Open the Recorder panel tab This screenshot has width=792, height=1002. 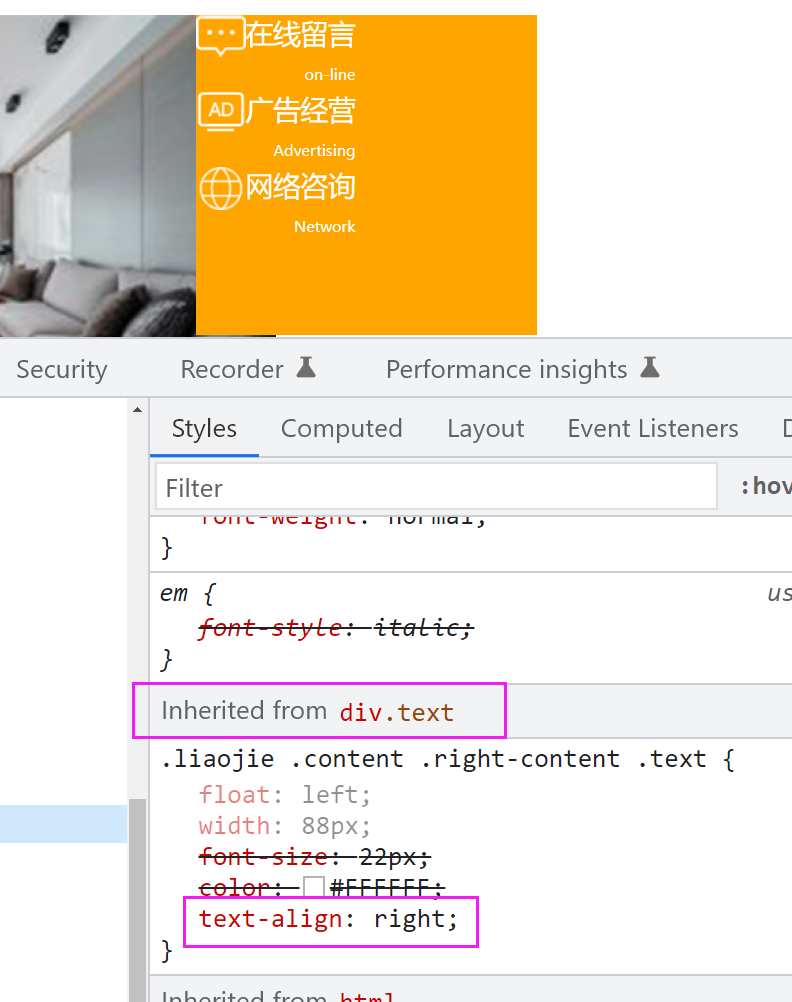232,369
